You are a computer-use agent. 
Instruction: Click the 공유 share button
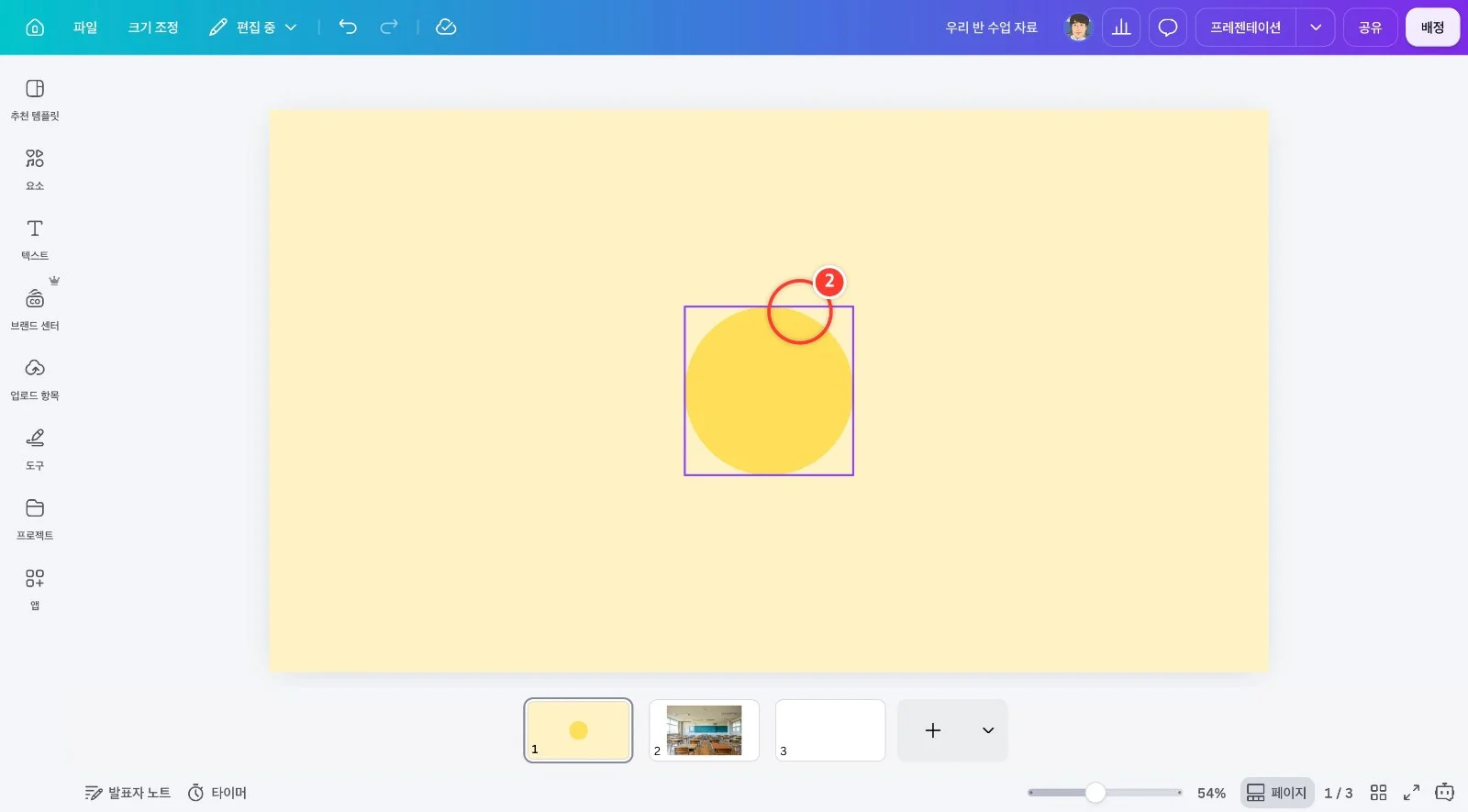tap(1370, 28)
